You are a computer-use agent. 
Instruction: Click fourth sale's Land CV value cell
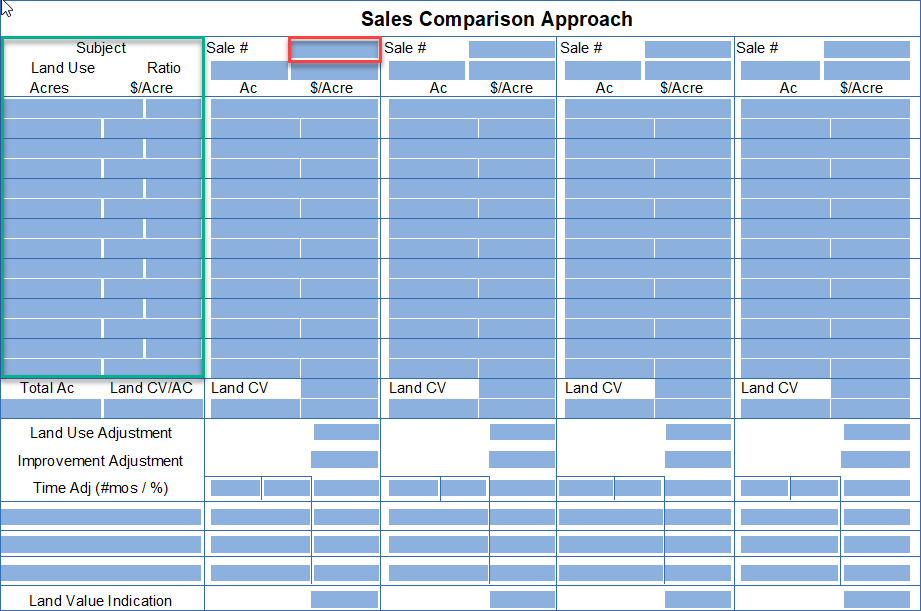click(870, 389)
